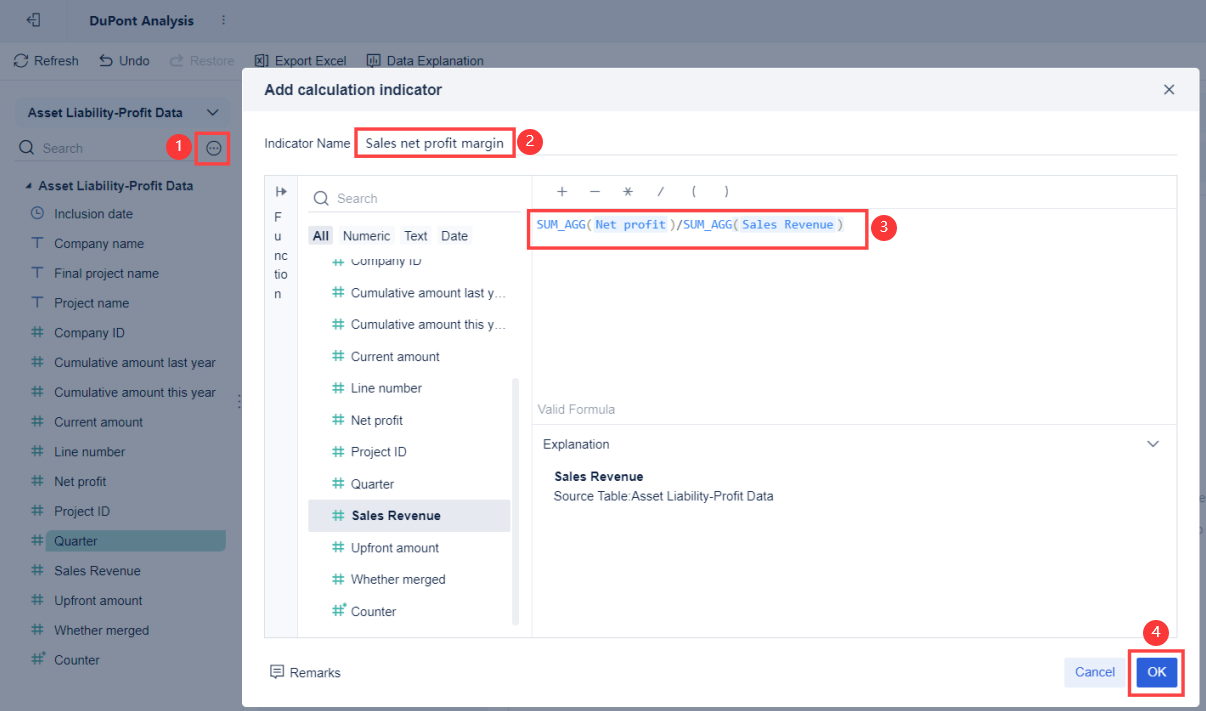1206x711 pixels.
Task: Collapse the Asset Liability-Profit Data tree node
Action: 27,186
